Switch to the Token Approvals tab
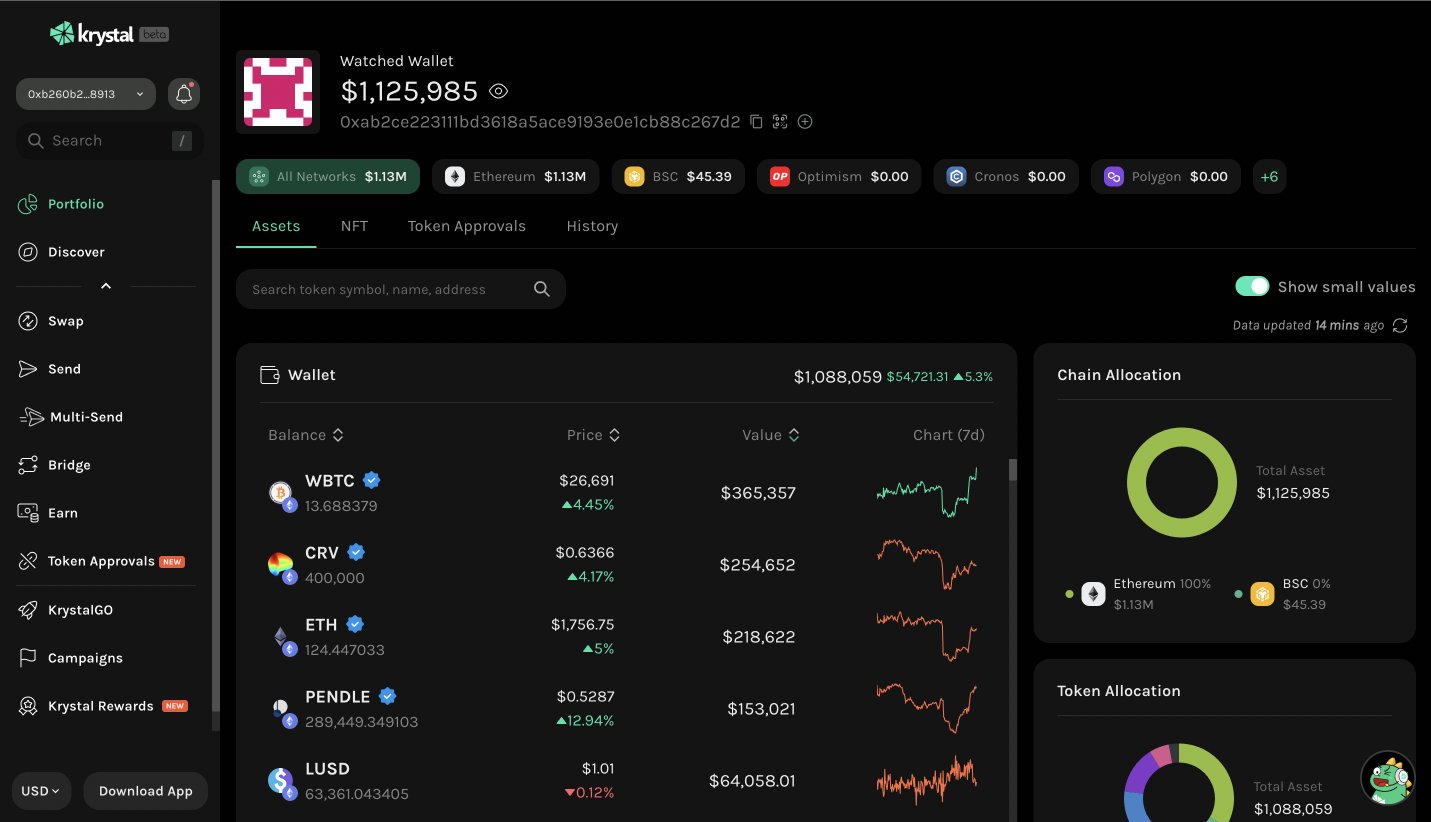 [x=467, y=226]
